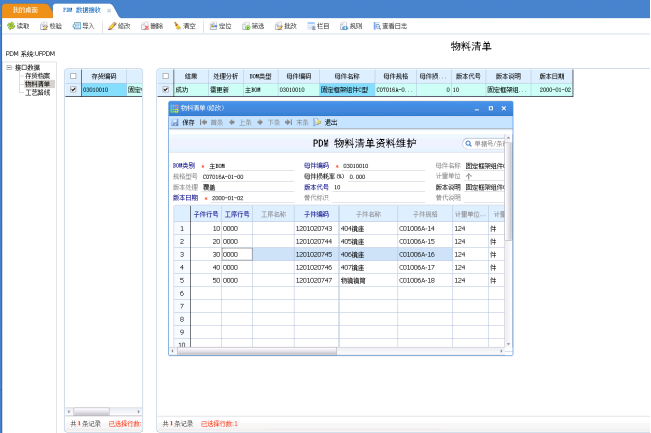This screenshot has width=651, height=433.
Task: Close the PDM 数据接收 tab
Action: 109,10
